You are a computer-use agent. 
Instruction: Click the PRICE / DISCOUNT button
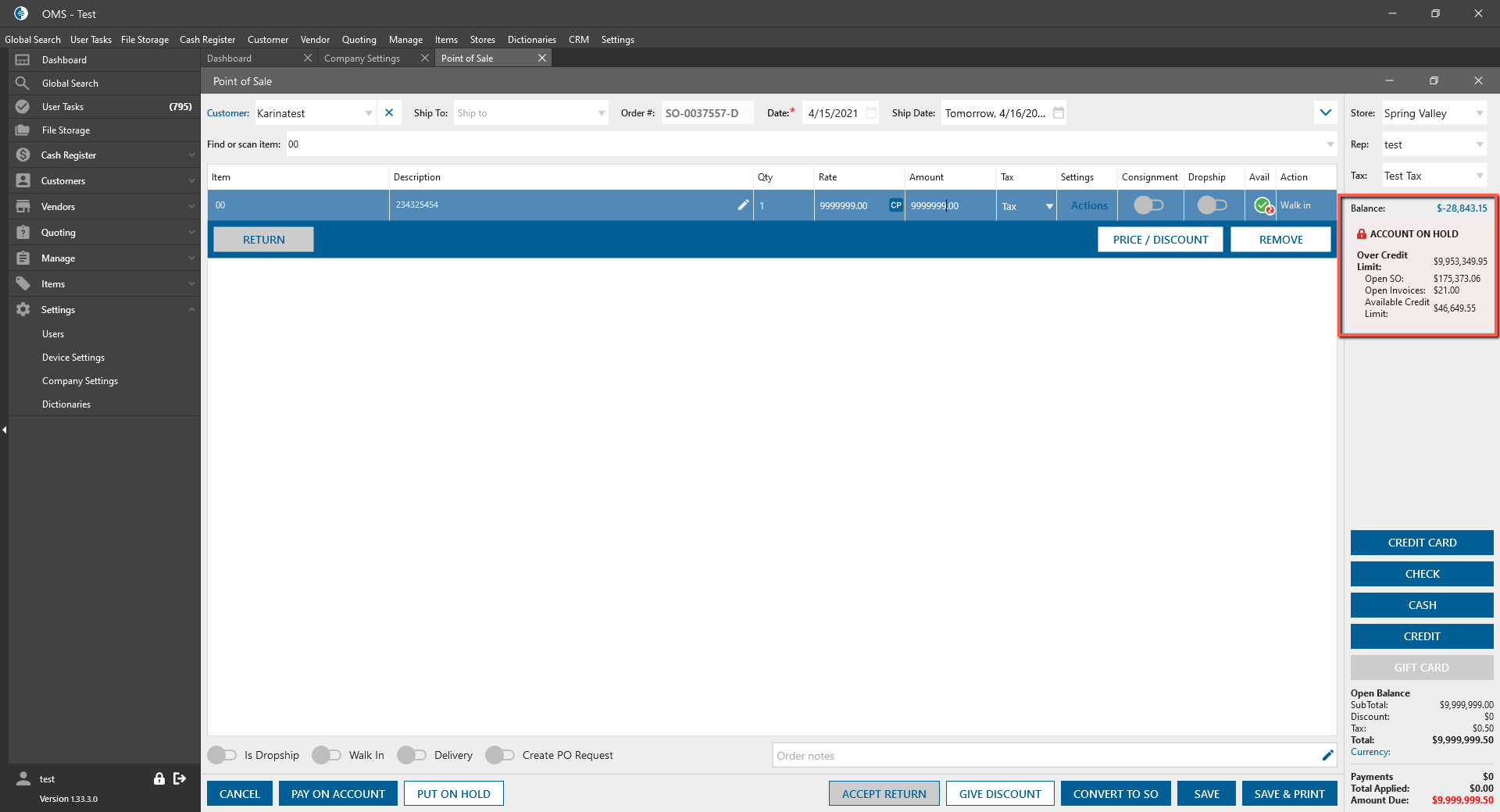tap(1160, 239)
